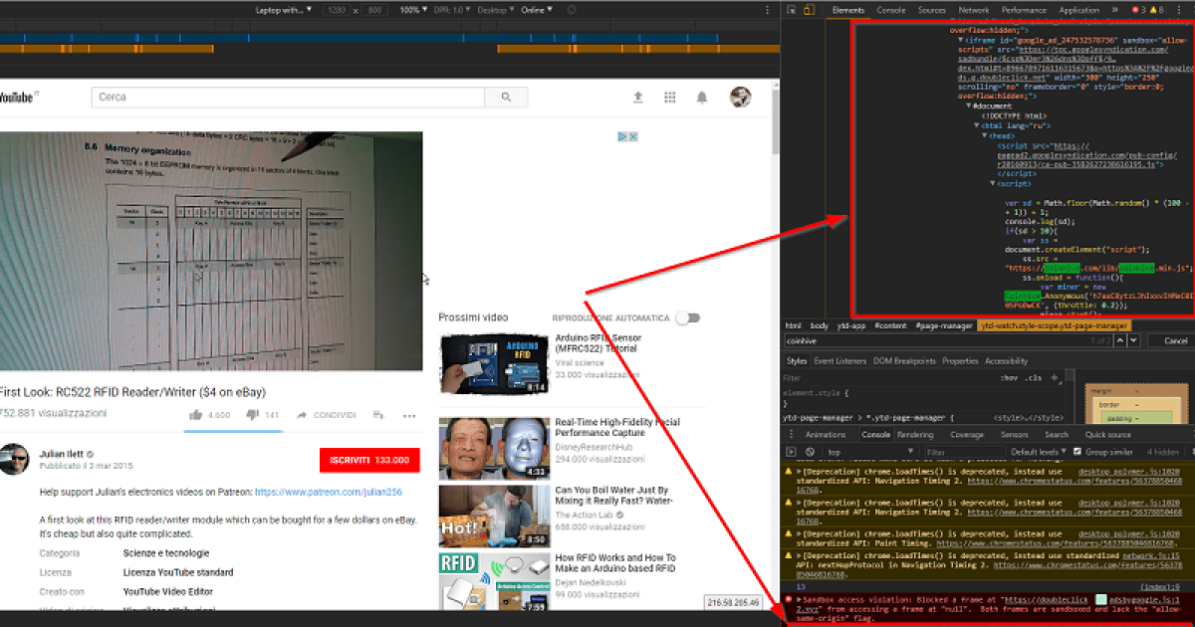1195x627 pixels.
Task: Toggle the DevTools device toolbar icon
Action: (x=809, y=10)
